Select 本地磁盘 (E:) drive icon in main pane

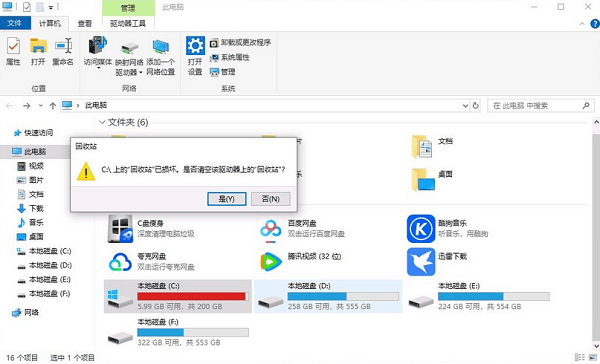421,301
